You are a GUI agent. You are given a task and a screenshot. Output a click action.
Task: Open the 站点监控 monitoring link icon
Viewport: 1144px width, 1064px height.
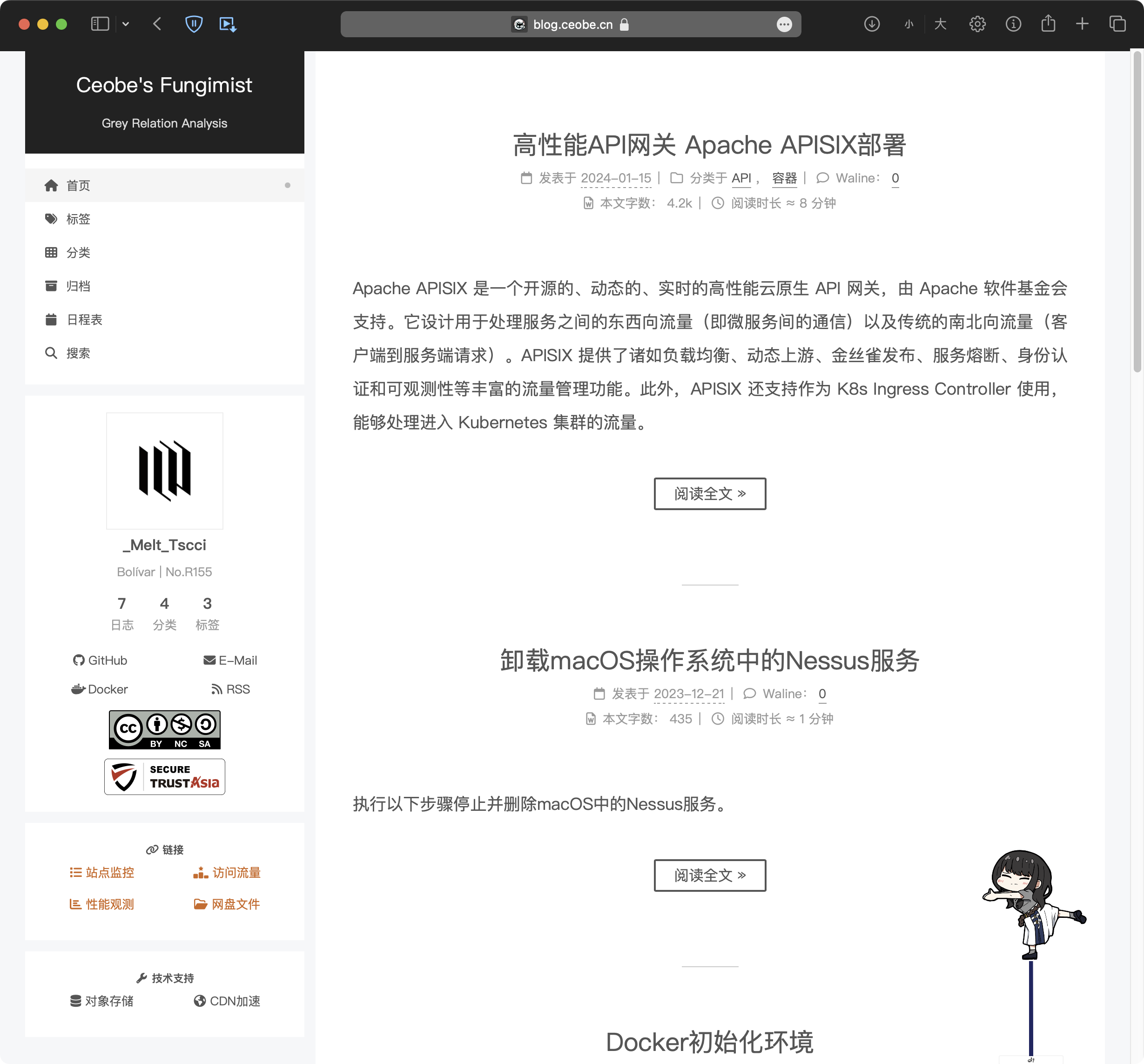click(75, 872)
